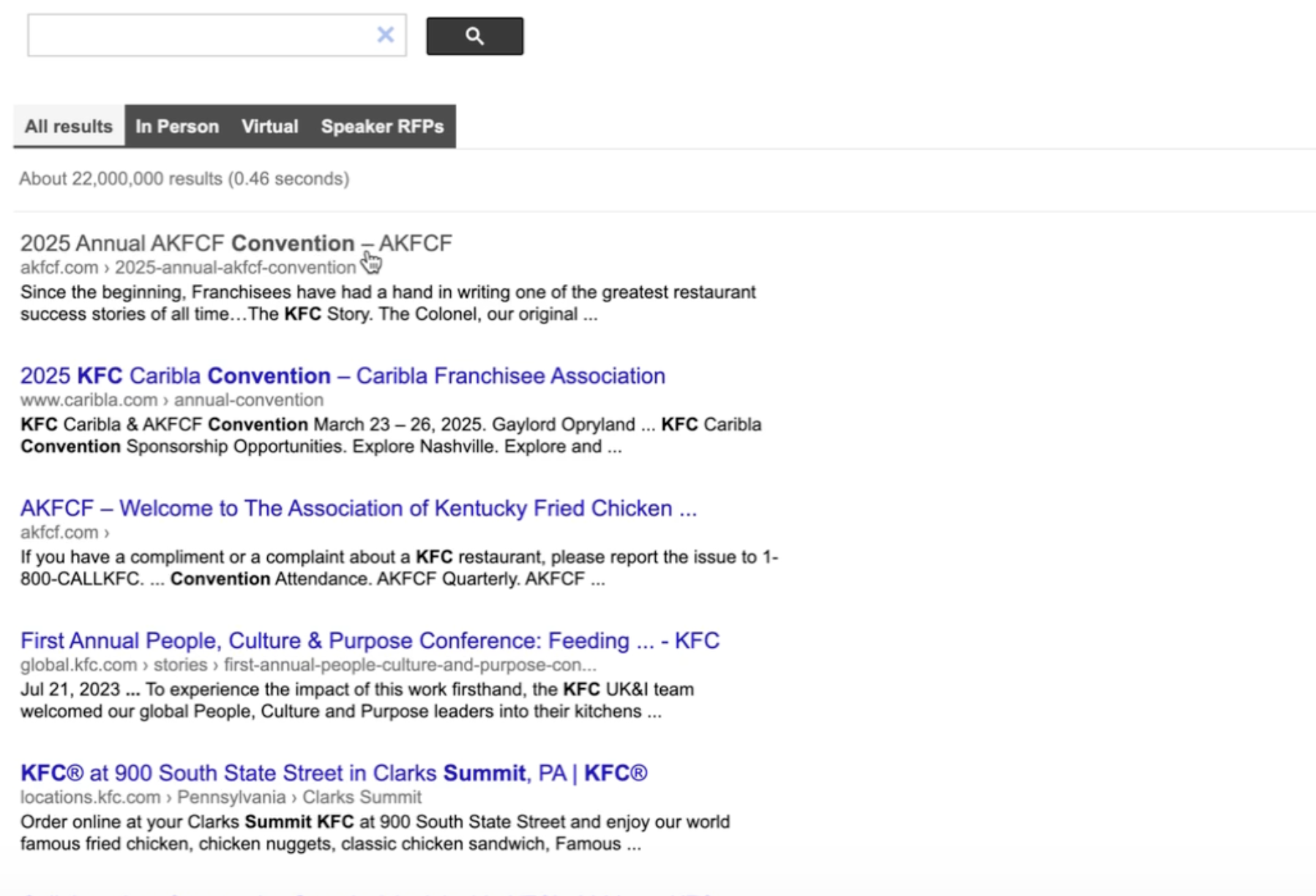Open the AKFCF Welcome to The Association link
This screenshot has width=1316, height=896.
[359, 508]
